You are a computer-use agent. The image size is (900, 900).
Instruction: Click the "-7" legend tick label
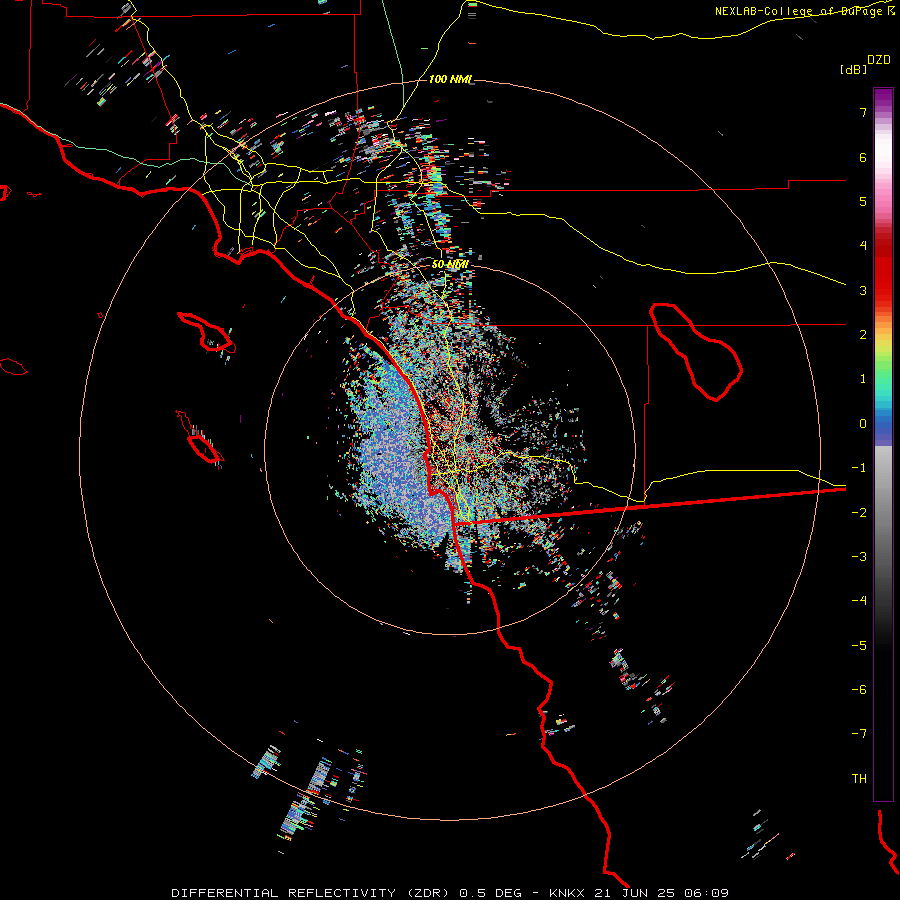tap(859, 734)
